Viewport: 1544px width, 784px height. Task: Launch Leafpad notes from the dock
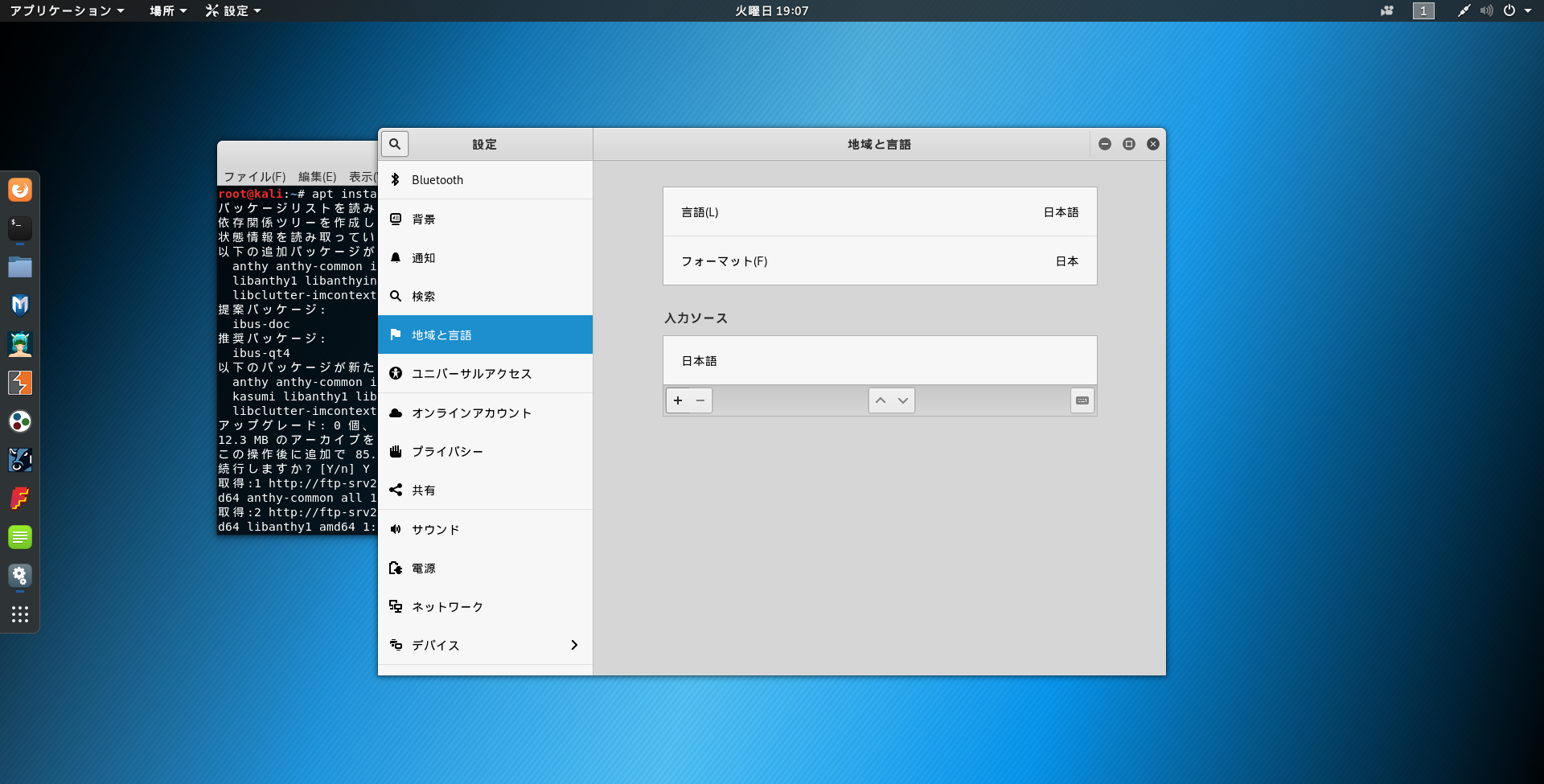coord(20,537)
